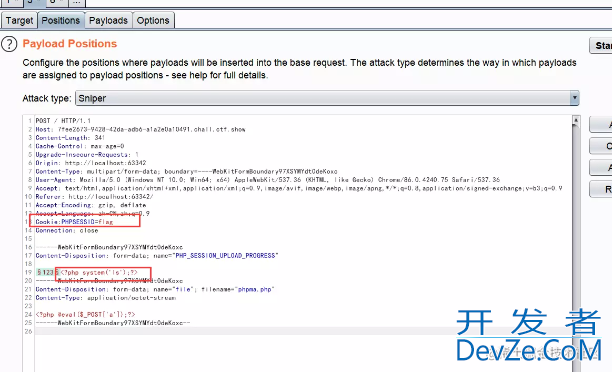Click the PHP_SESSION_UPLOAD_PROGRESS name value

tap(225, 255)
